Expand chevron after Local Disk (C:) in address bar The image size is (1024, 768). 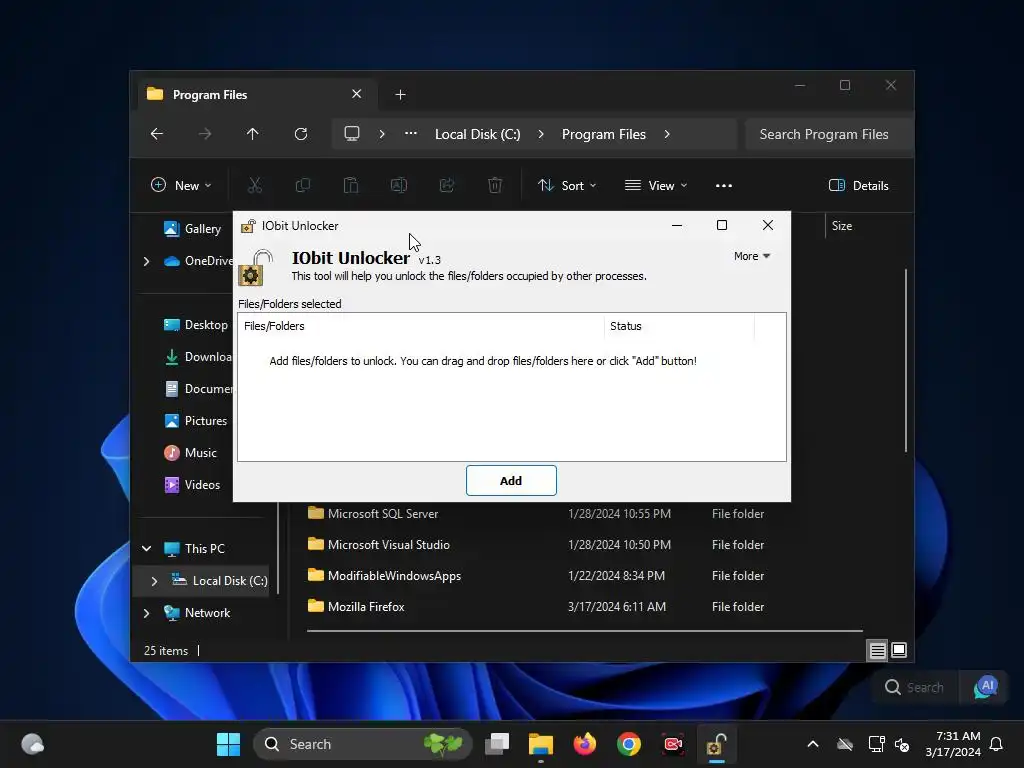click(541, 134)
